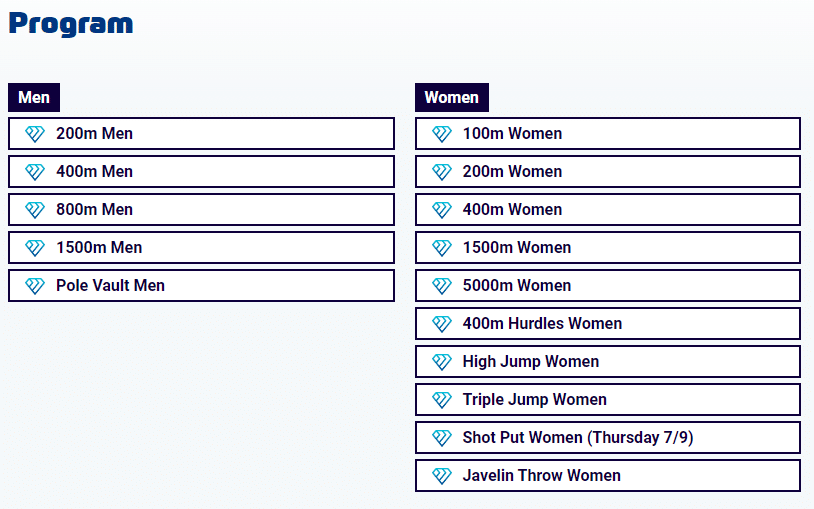The width and height of the screenshot is (814, 509).
Task: Click the diamond icon beside 100m Women
Action: tap(442, 134)
